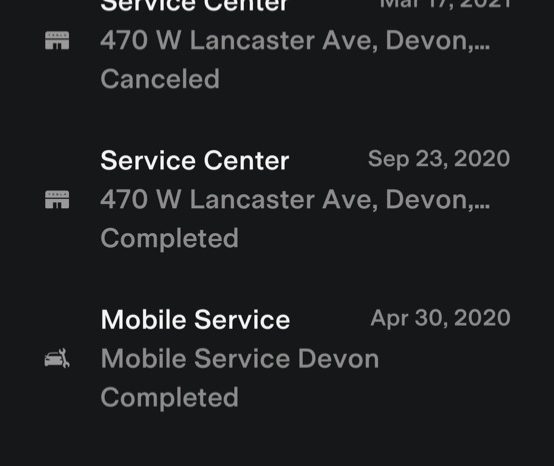This screenshot has width=554, height=466.
Task: Open the canceled Service Center appointment title
Action: 194,5
